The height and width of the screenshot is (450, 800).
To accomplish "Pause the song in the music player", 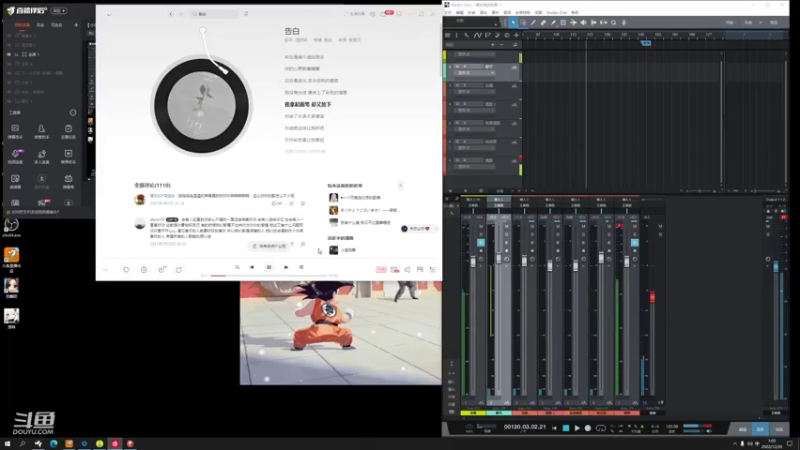I will [x=269, y=267].
